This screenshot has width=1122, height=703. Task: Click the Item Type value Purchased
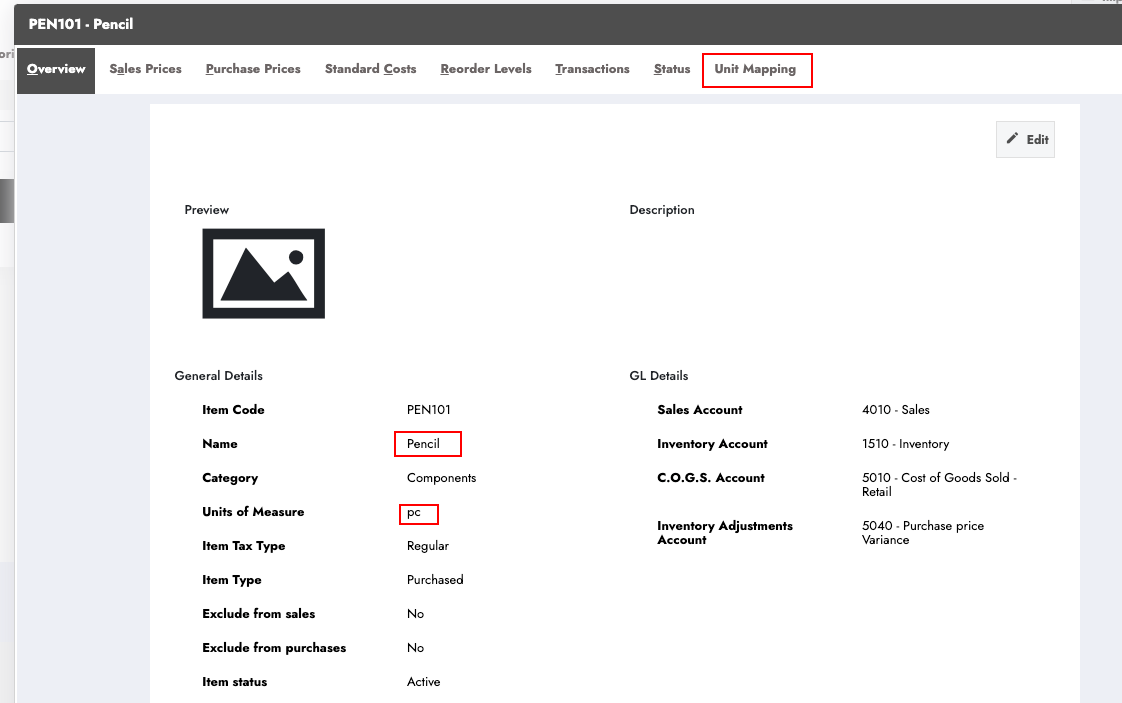(435, 580)
